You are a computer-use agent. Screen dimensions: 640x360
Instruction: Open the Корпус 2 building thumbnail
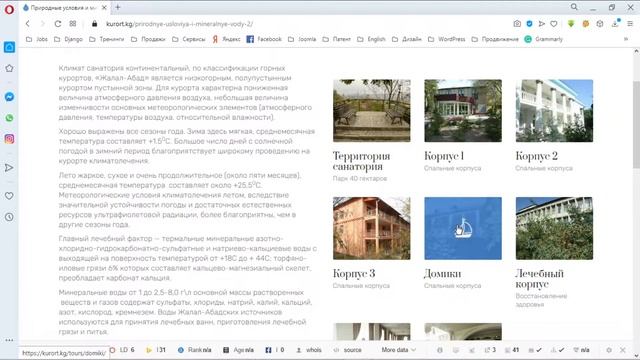(x=554, y=111)
